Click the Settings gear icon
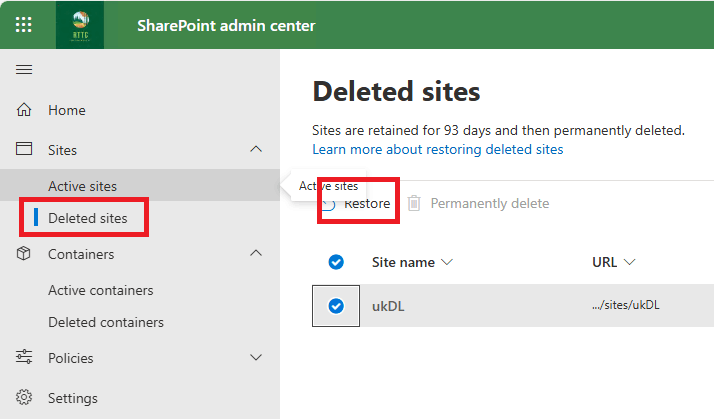The height and width of the screenshot is (419, 714). pyautogui.click(x=24, y=397)
